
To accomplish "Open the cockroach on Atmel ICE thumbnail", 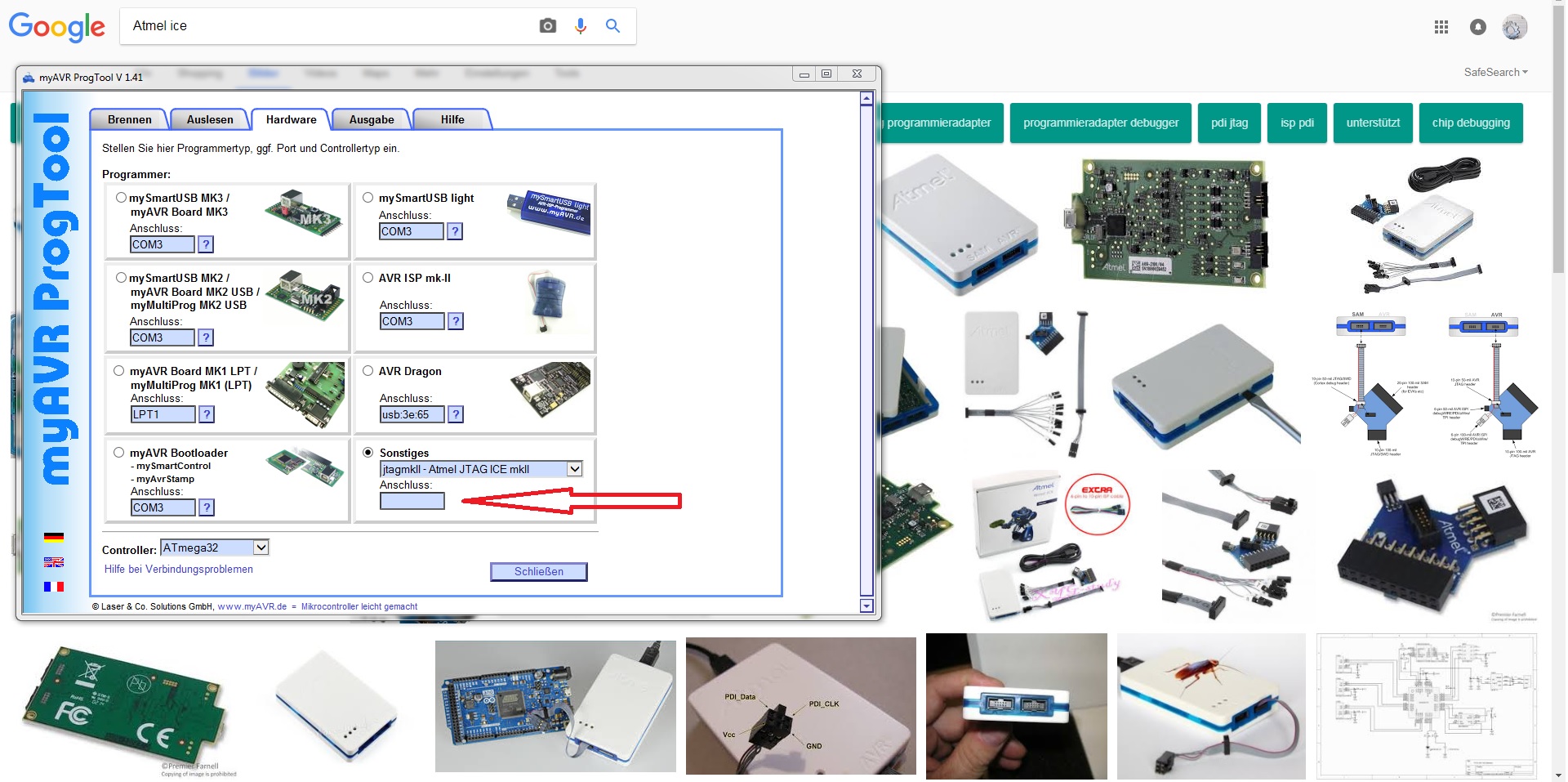I will click(1212, 707).
